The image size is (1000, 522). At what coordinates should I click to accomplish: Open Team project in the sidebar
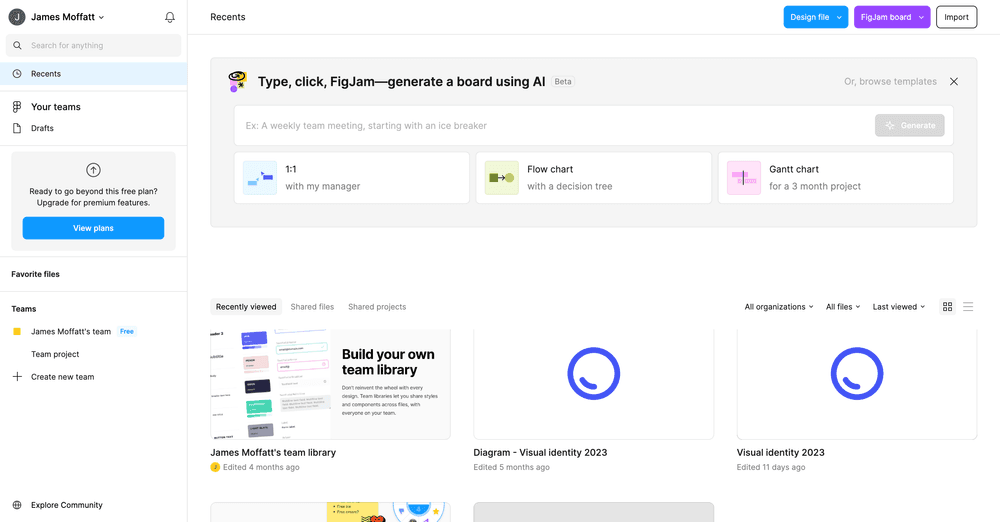(55, 354)
